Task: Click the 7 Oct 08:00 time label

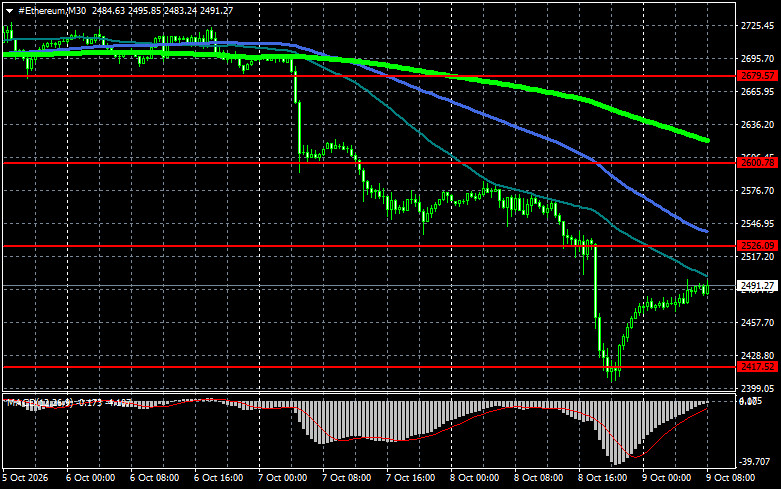Action: tap(347, 478)
